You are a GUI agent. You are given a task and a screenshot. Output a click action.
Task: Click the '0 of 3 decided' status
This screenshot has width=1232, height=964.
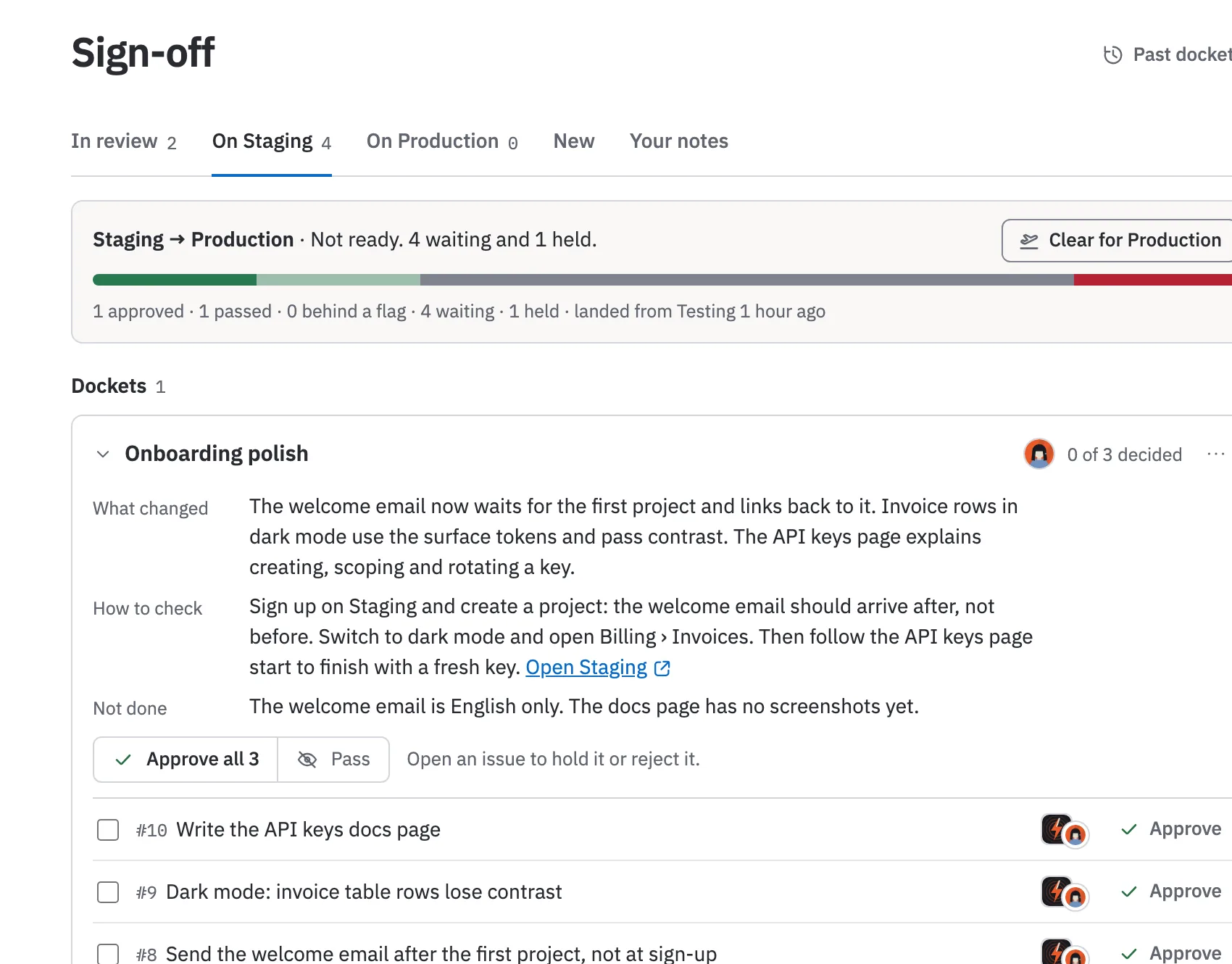point(1125,454)
